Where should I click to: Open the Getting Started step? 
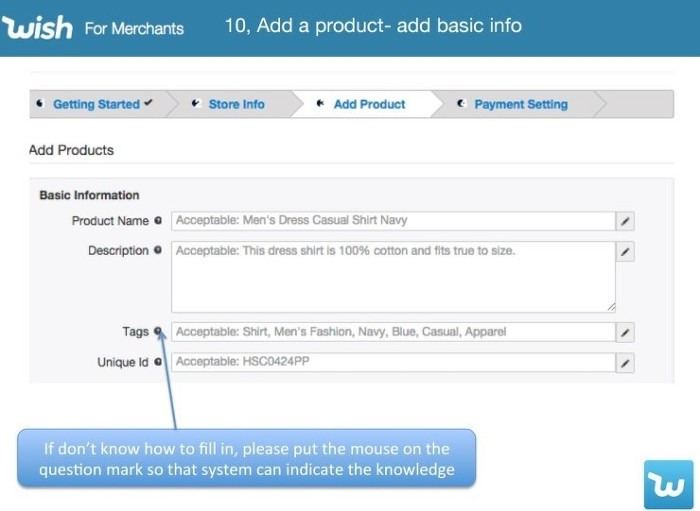(96, 104)
